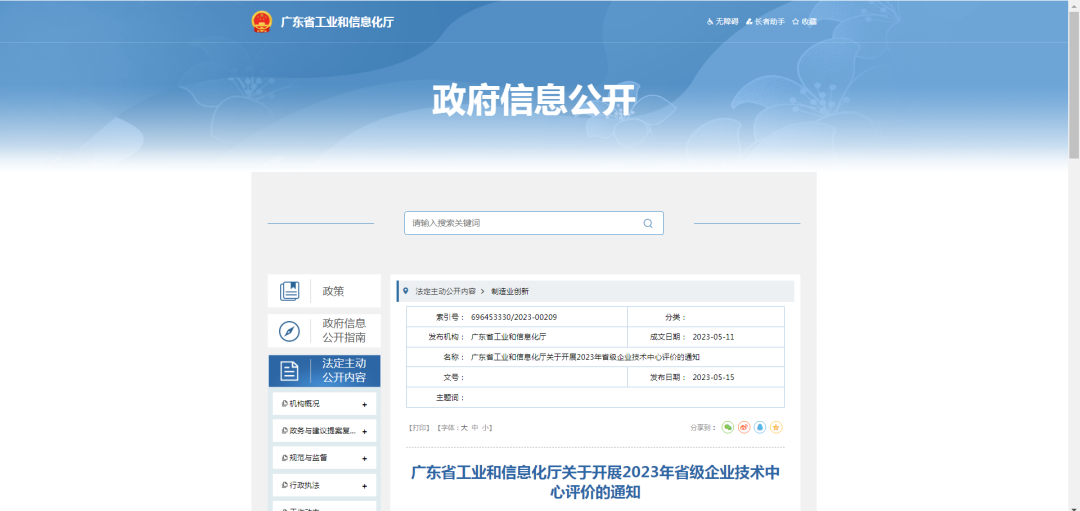1080x511 pixels.
Task: Open 长者助手 elderly assistant
Action: (x=765, y=22)
